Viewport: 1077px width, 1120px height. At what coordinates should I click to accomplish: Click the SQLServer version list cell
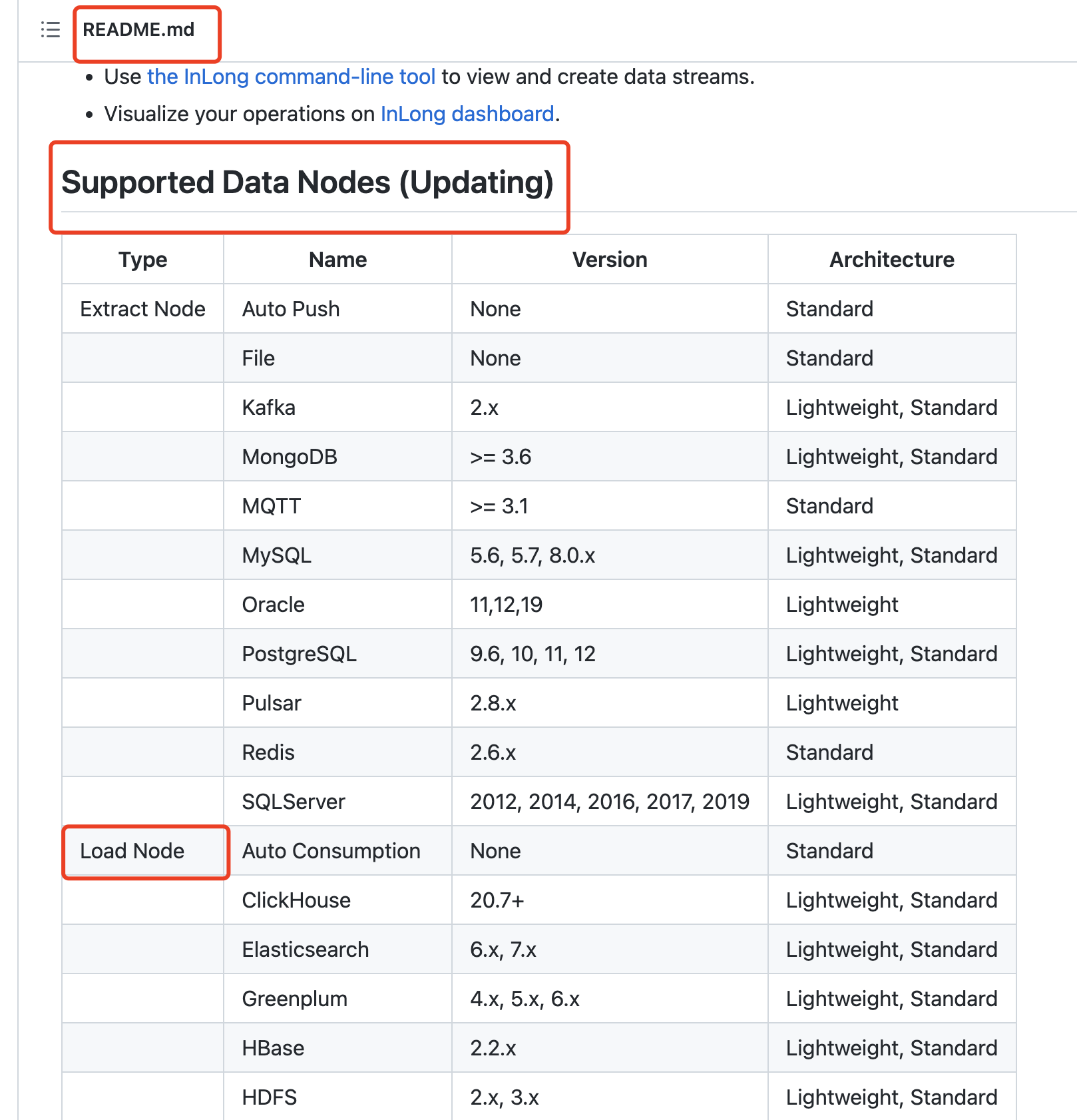click(610, 801)
